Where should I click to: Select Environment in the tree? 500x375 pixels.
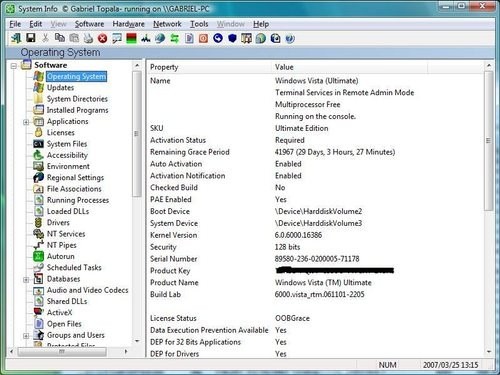click(x=68, y=166)
